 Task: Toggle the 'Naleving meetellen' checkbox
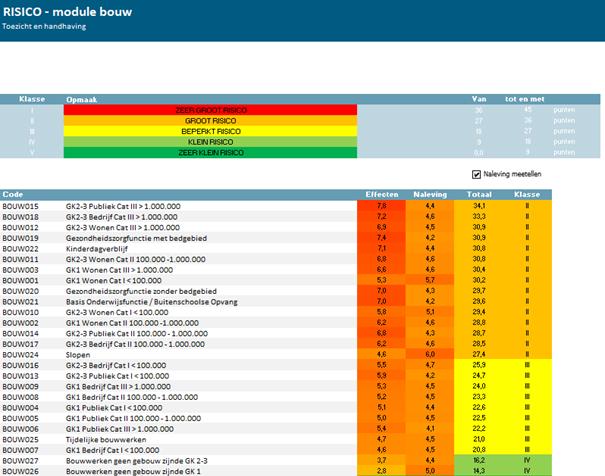(476, 174)
